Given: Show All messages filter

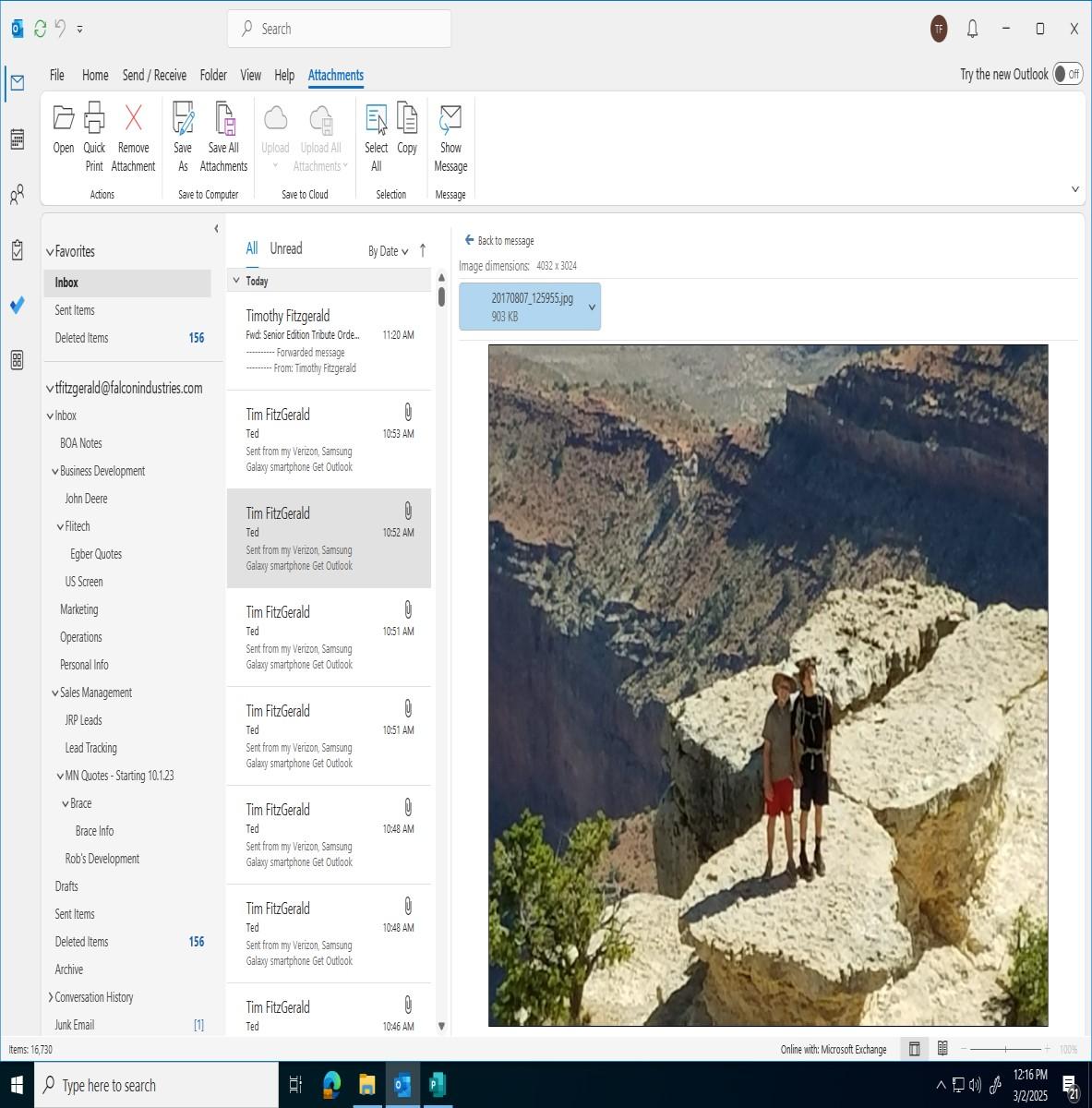Looking at the screenshot, I should tap(251, 248).
